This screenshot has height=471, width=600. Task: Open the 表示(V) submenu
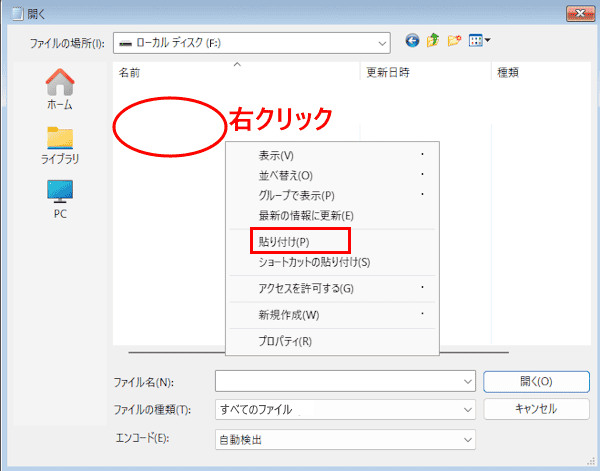[332, 156]
